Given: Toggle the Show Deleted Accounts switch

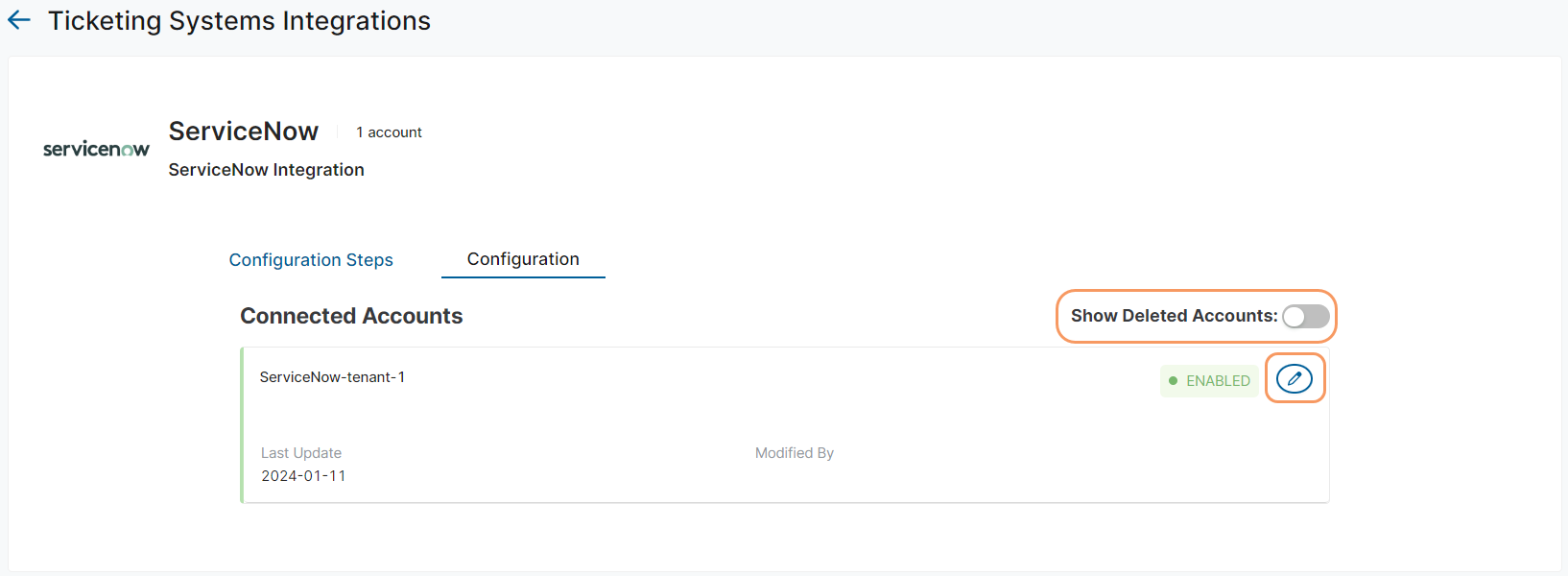Looking at the screenshot, I should (1305, 317).
